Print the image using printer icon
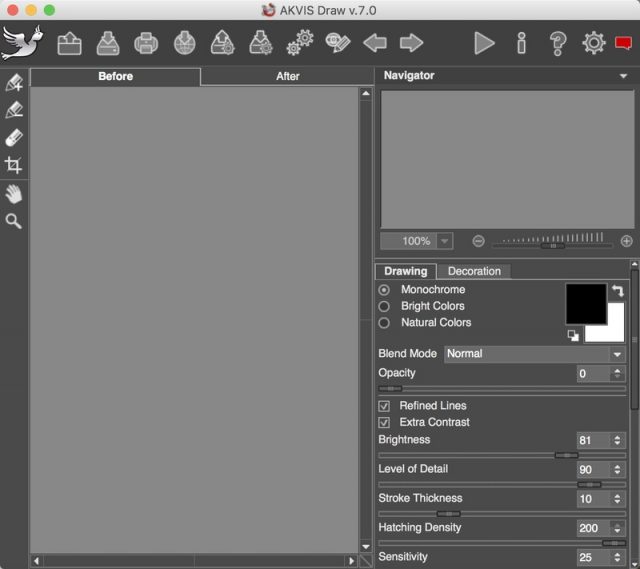The height and width of the screenshot is (569, 640). tap(146, 43)
